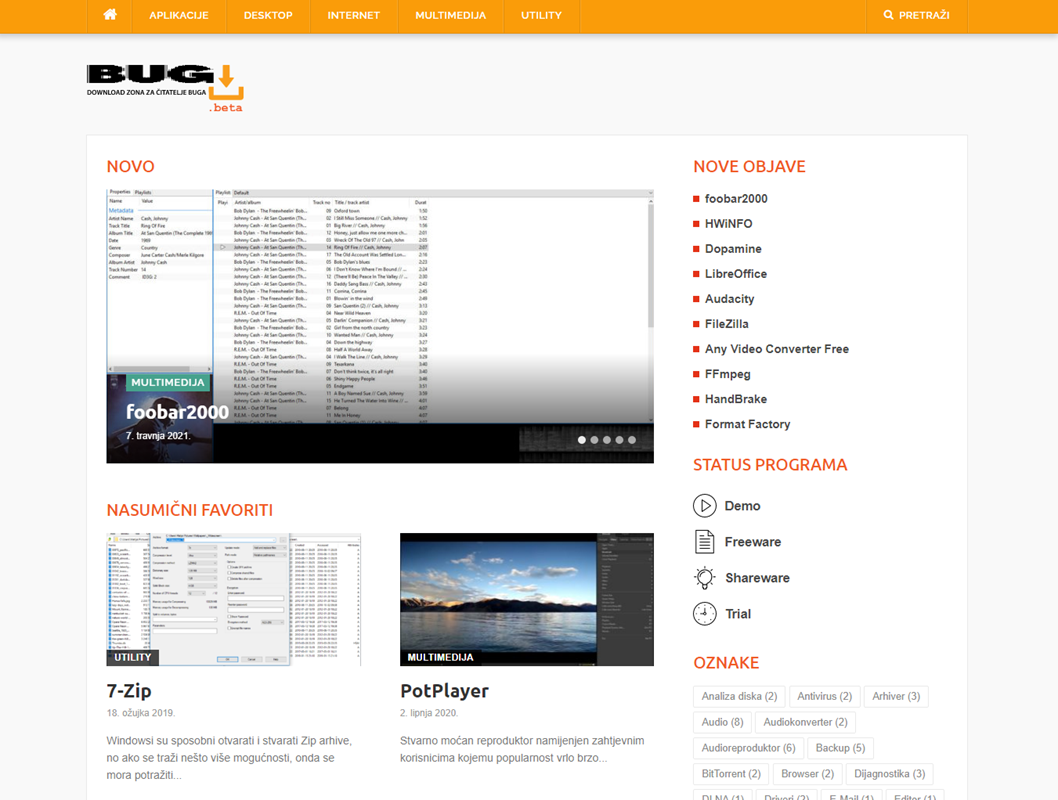The height and width of the screenshot is (800, 1058).
Task: Filter programs by Trial label
Action: (x=737, y=614)
